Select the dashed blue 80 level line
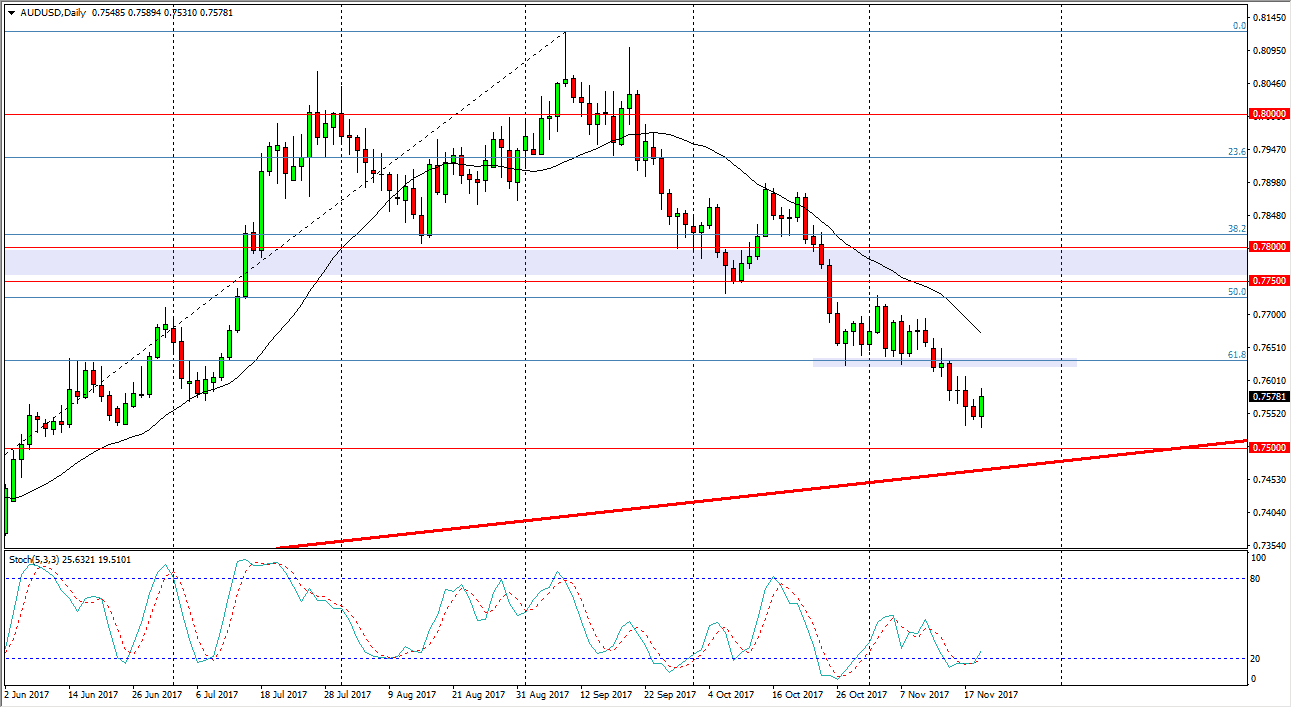 click(x=400, y=580)
